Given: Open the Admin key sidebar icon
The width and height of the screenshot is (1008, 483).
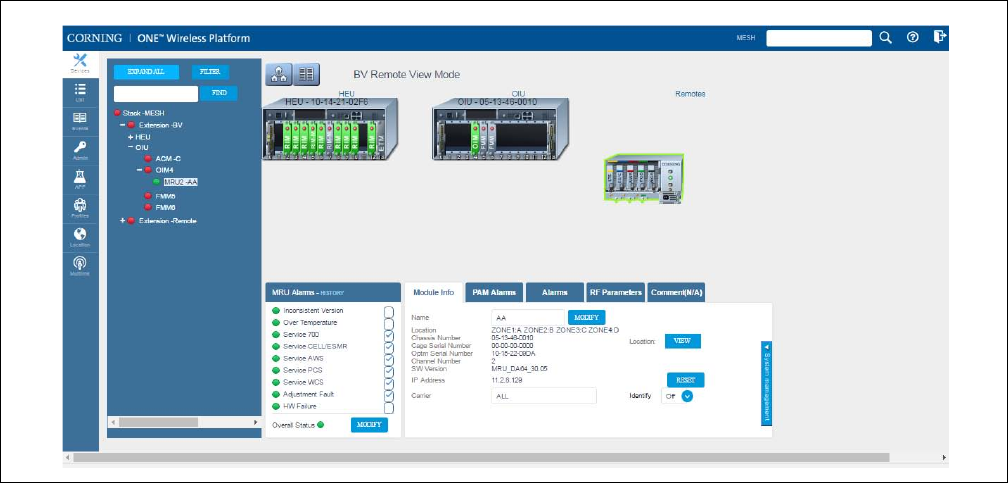Looking at the screenshot, I should 80,149.
